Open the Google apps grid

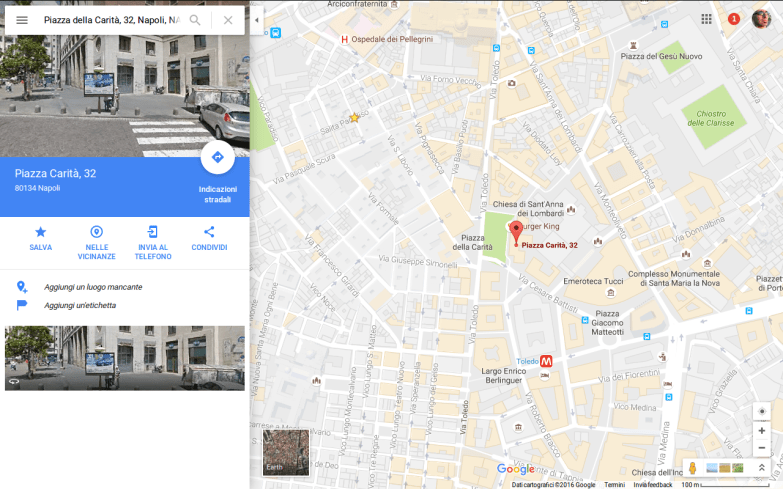click(x=707, y=19)
